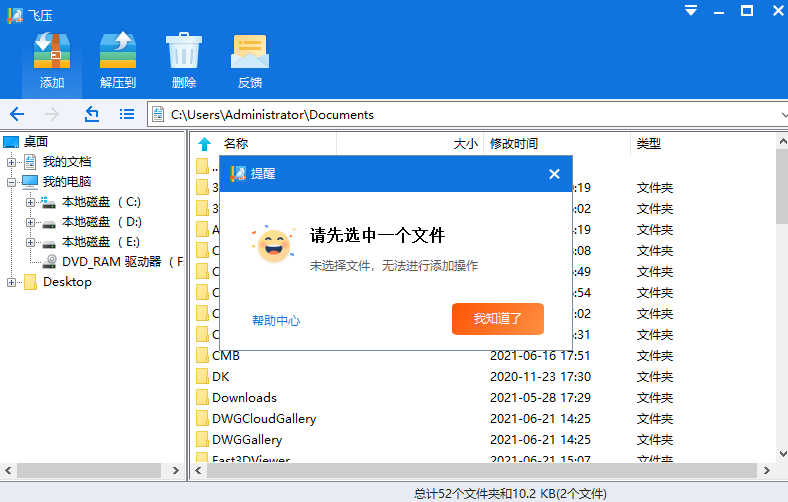Click the 我知道了 button
The height and width of the screenshot is (502, 788).
pos(498,319)
